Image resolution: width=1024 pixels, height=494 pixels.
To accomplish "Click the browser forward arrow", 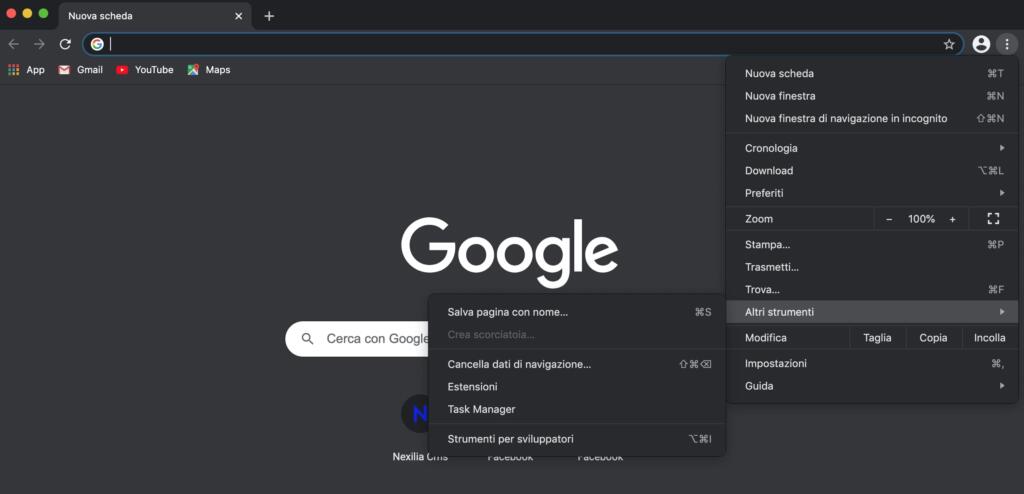I will coord(39,44).
